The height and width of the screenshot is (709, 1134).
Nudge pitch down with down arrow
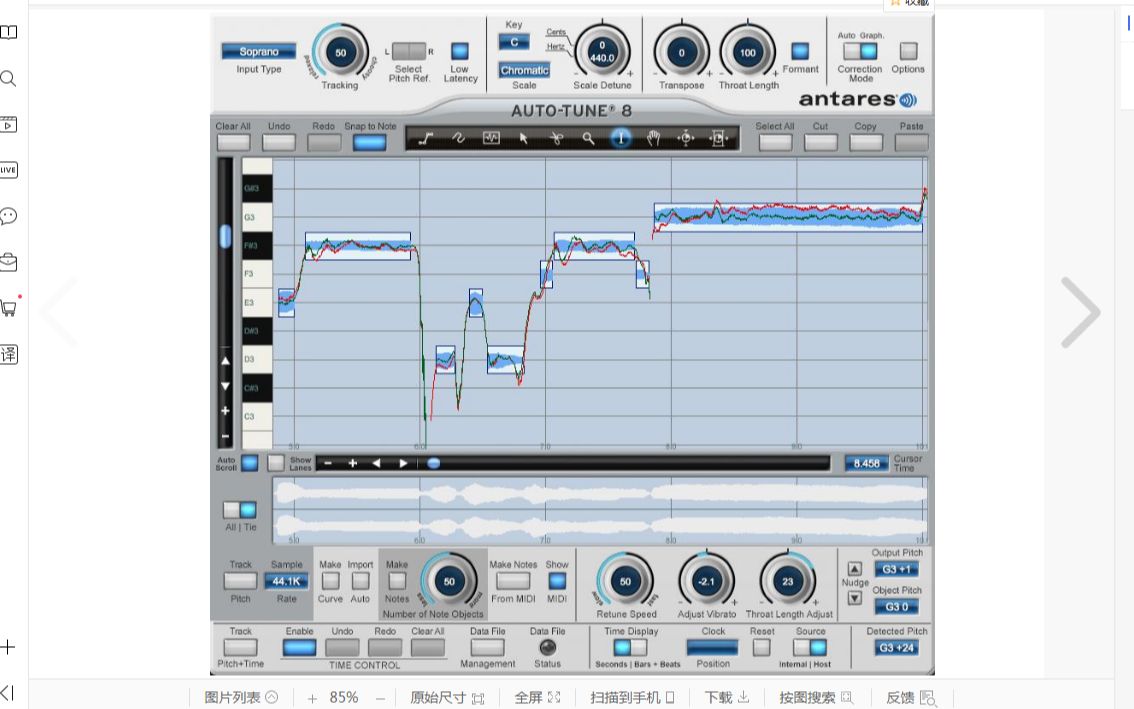pos(854,598)
